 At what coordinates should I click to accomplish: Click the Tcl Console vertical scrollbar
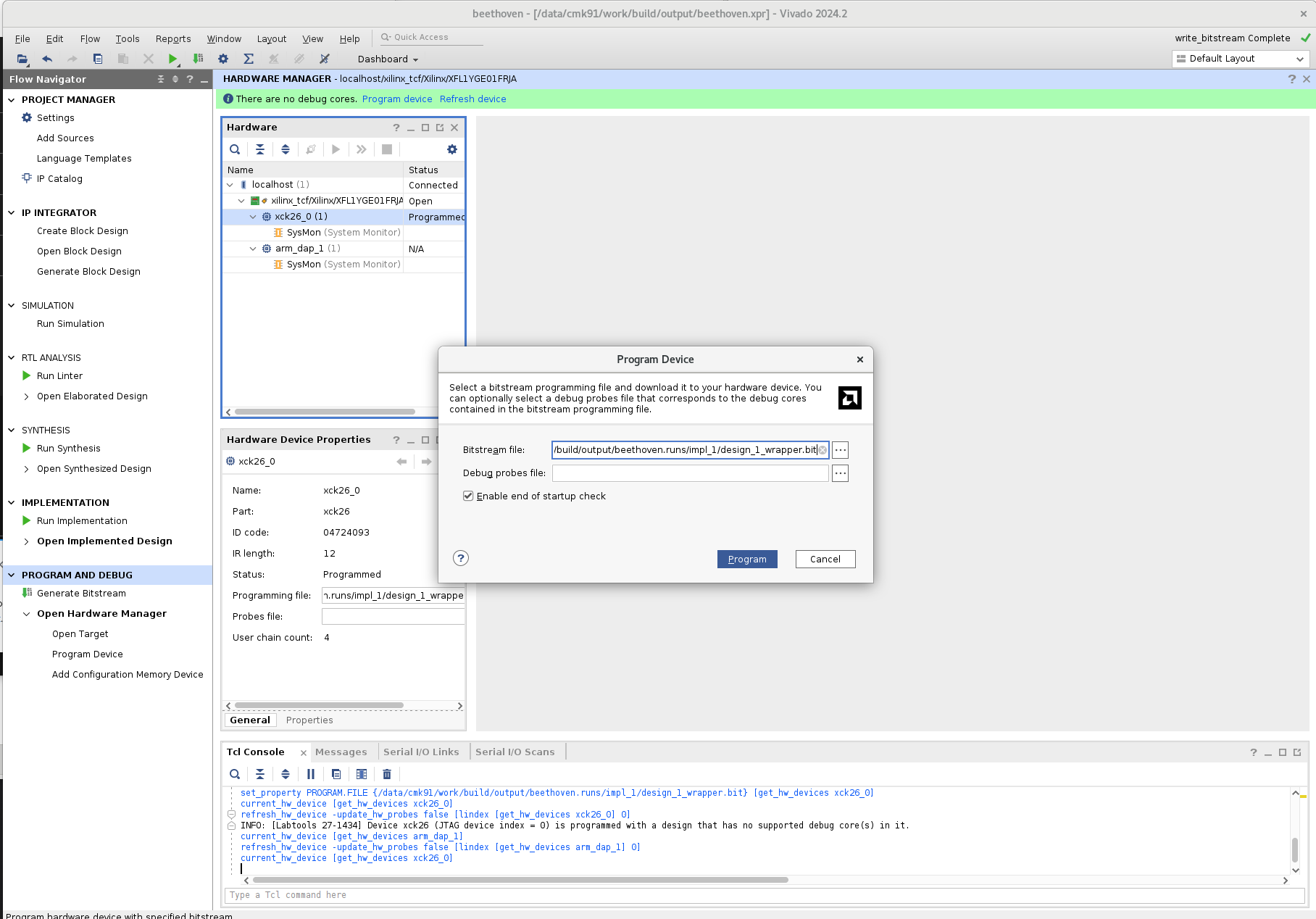(x=1295, y=849)
